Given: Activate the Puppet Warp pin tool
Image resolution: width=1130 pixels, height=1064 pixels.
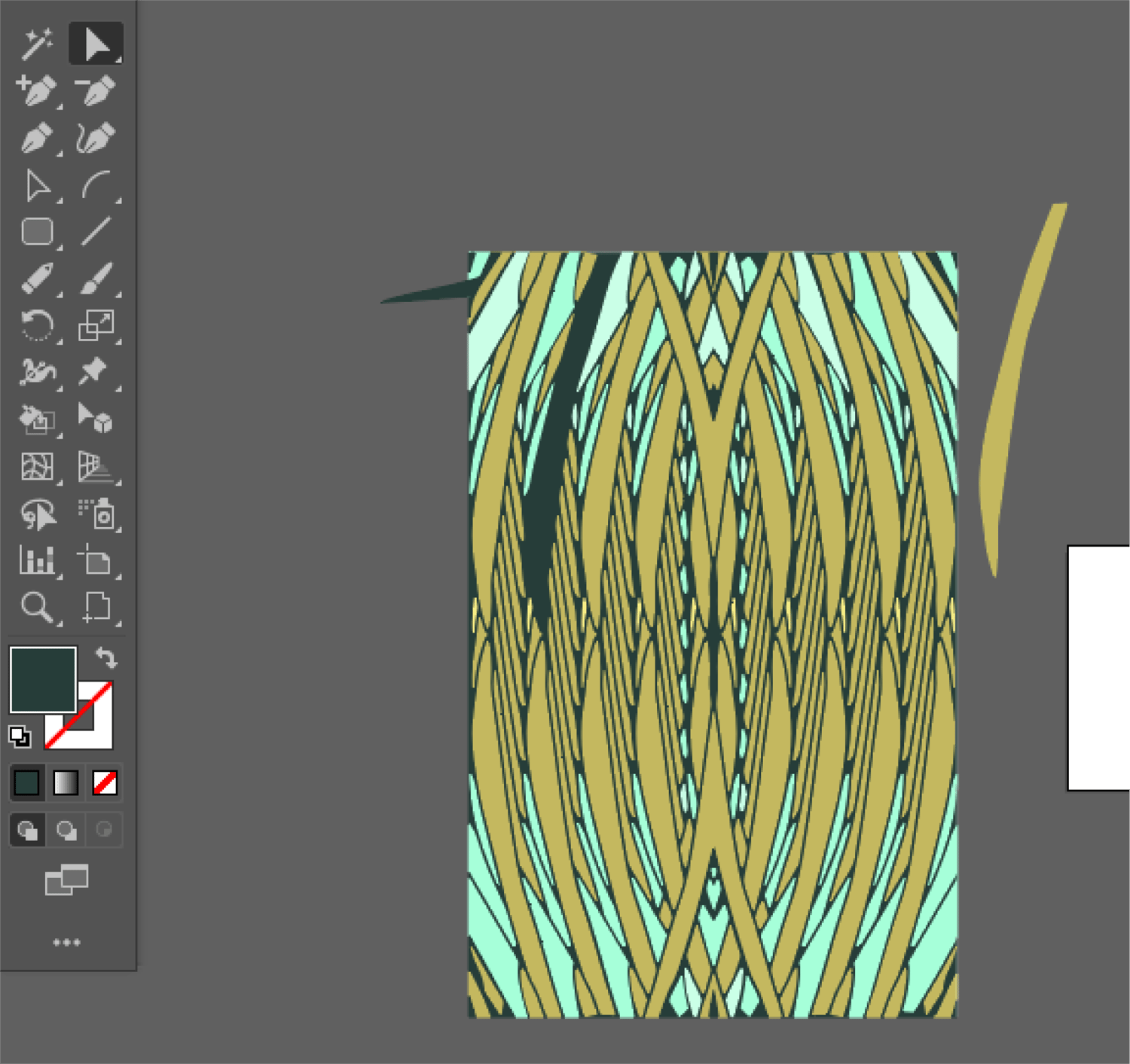Looking at the screenshot, I should click(x=94, y=371).
